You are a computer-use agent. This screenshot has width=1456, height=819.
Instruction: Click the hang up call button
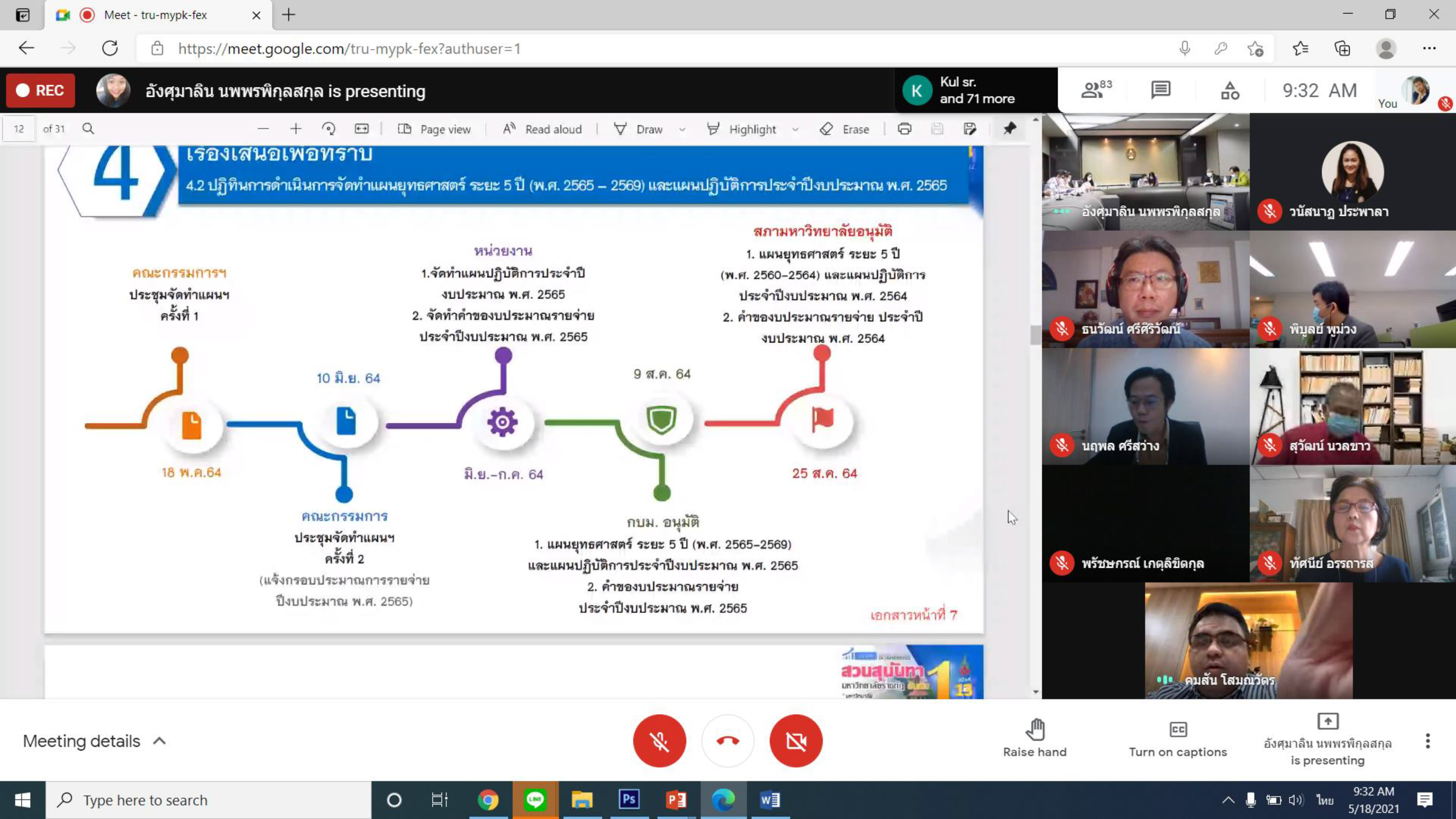[x=727, y=740]
